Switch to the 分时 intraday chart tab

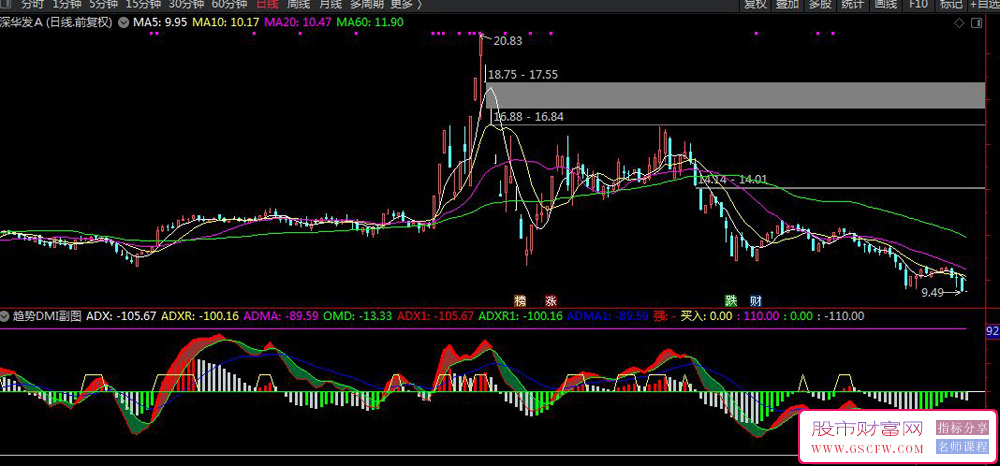click(33, 4)
